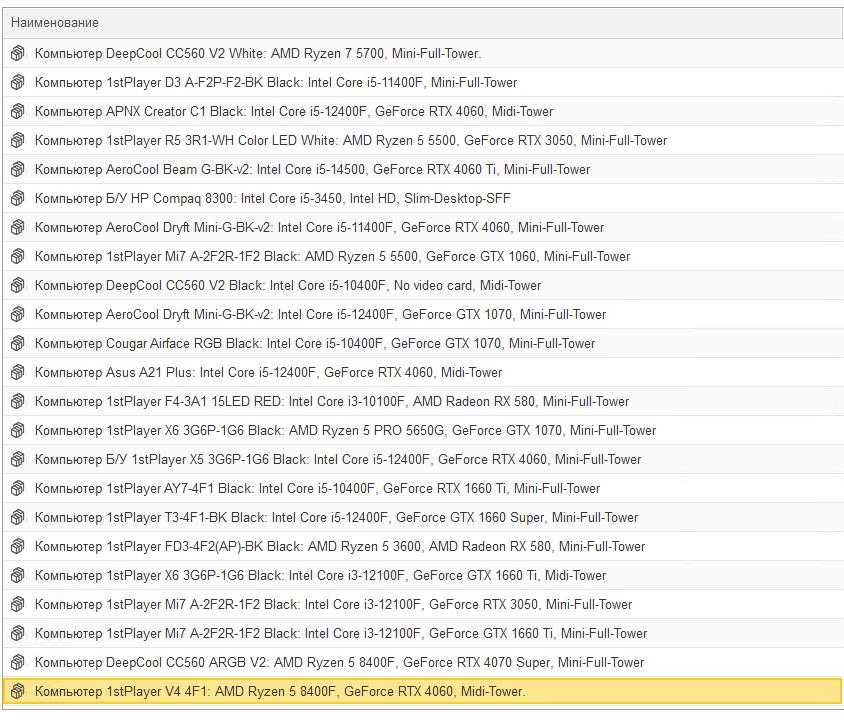The width and height of the screenshot is (844, 721).
Task: Click icon beside AeroCool Dryft i5-11400F row
Action: [18, 228]
